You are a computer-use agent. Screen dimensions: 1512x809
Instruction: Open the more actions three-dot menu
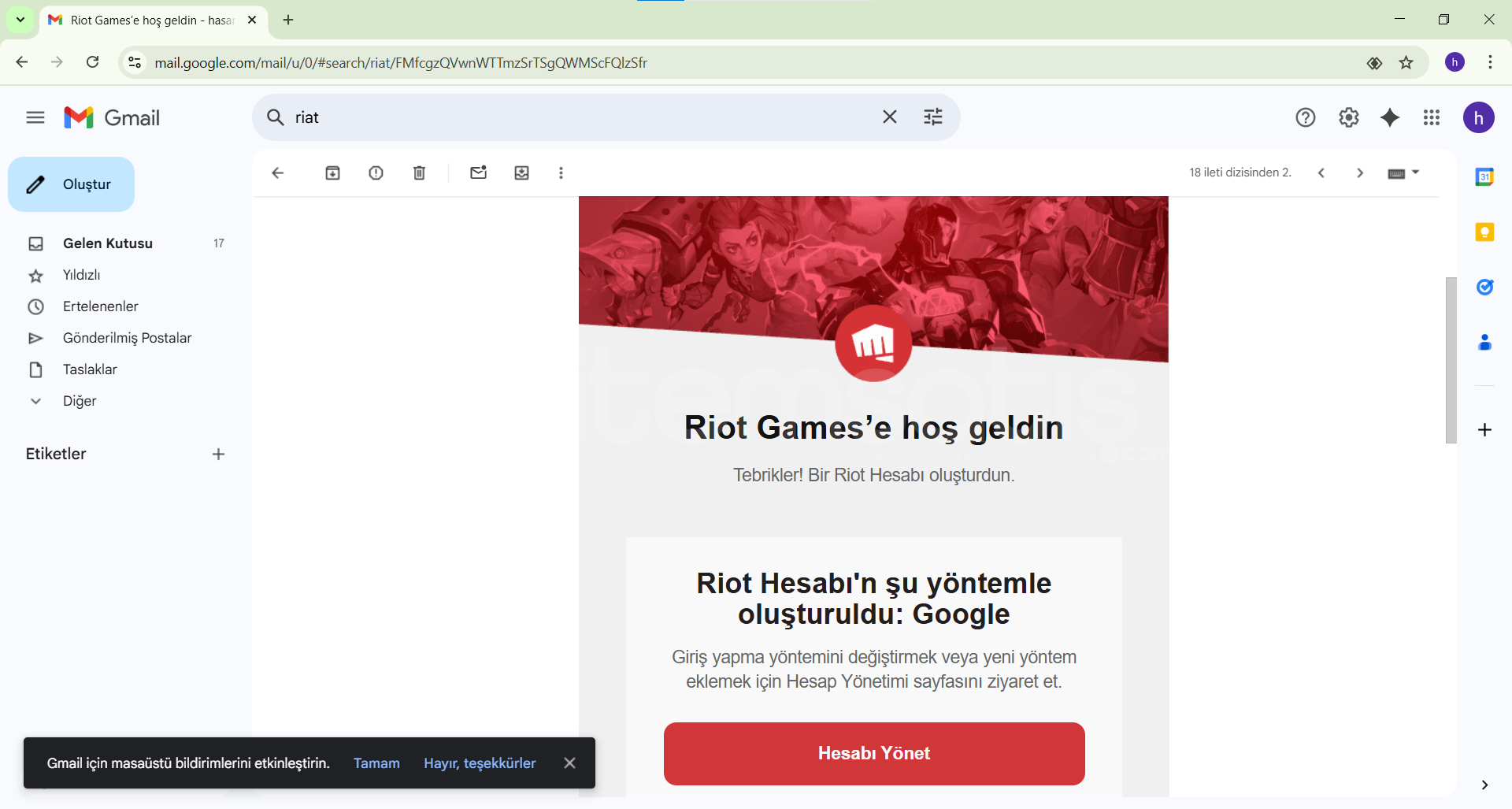point(561,173)
